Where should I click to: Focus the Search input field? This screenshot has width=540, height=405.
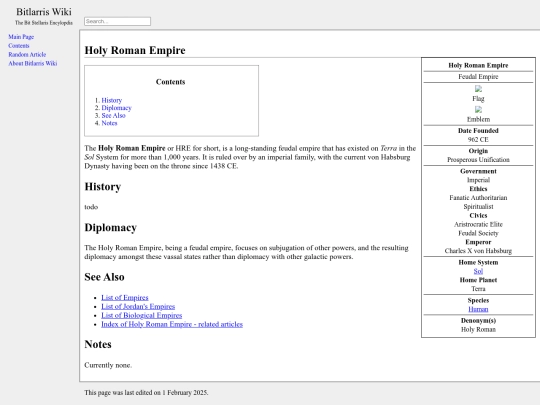117,21
